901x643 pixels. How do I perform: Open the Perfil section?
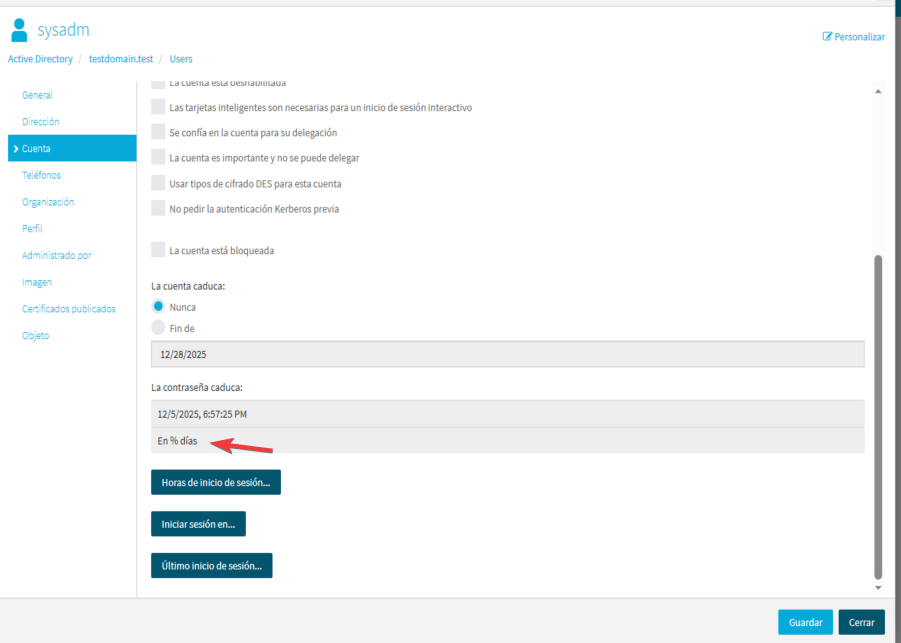click(x=34, y=228)
